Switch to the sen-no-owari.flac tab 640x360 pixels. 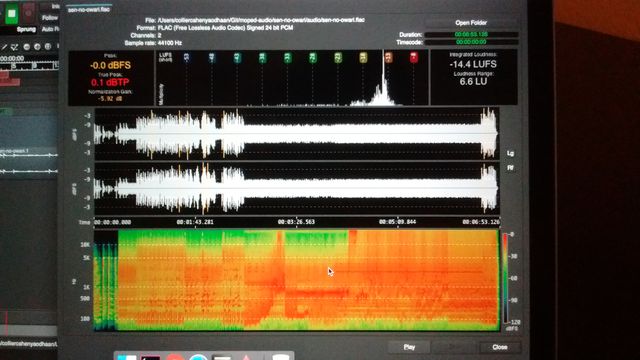(89, 9)
